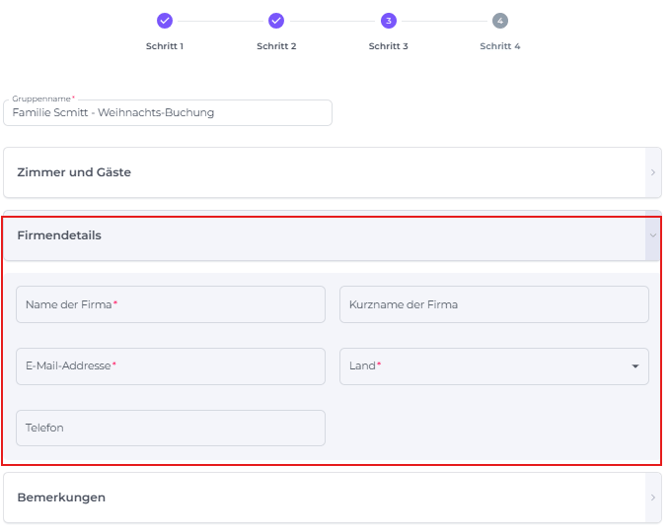Image resolution: width=670 pixels, height=530 pixels.
Task: Expand the Bemerkungen section
Action: click(x=320, y=497)
